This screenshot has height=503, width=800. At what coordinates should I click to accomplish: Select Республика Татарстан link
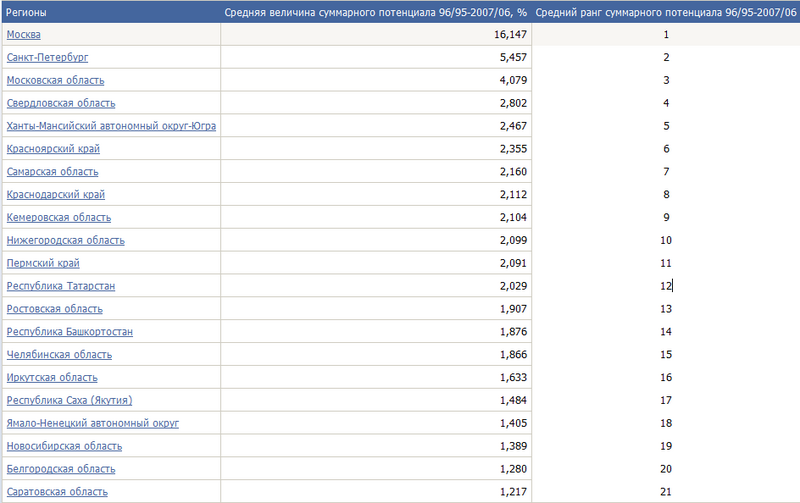click(60, 286)
